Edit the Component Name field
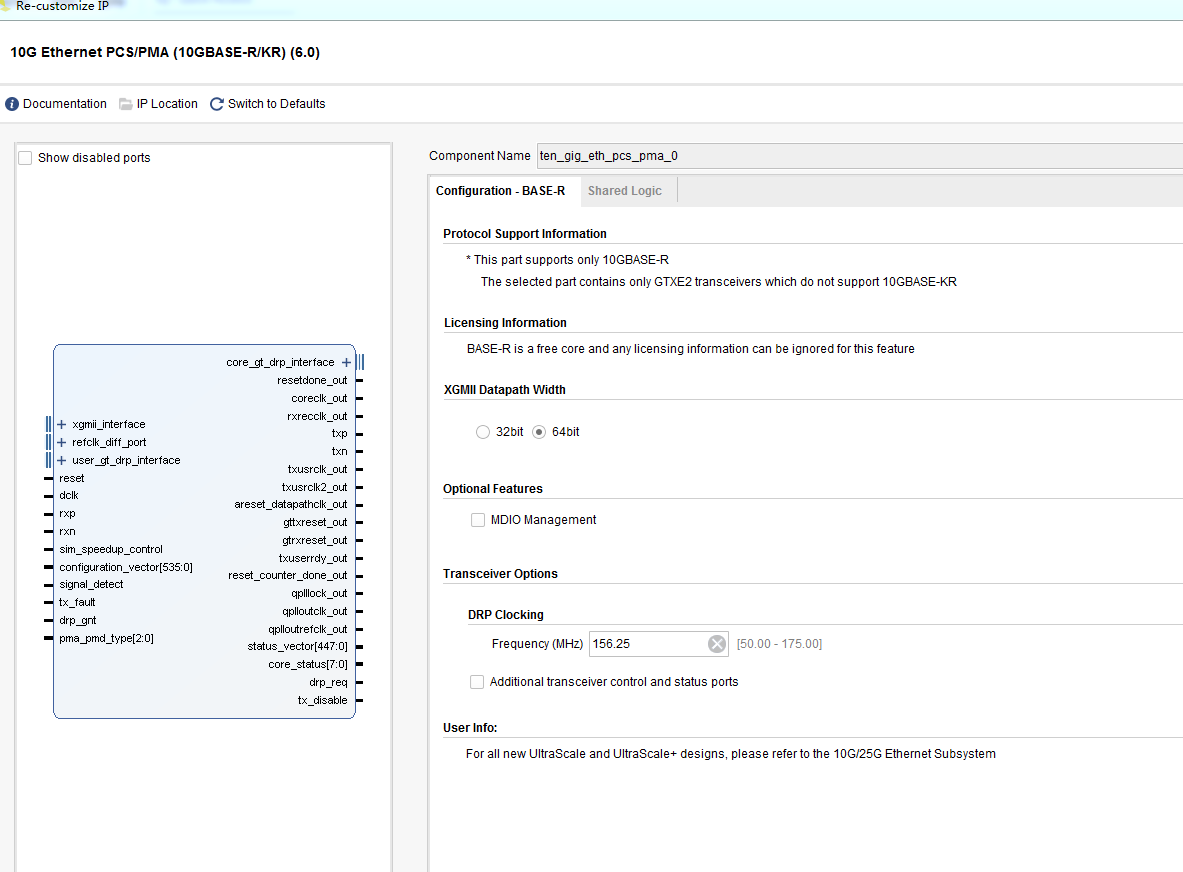1183x872 pixels. (859, 156)
